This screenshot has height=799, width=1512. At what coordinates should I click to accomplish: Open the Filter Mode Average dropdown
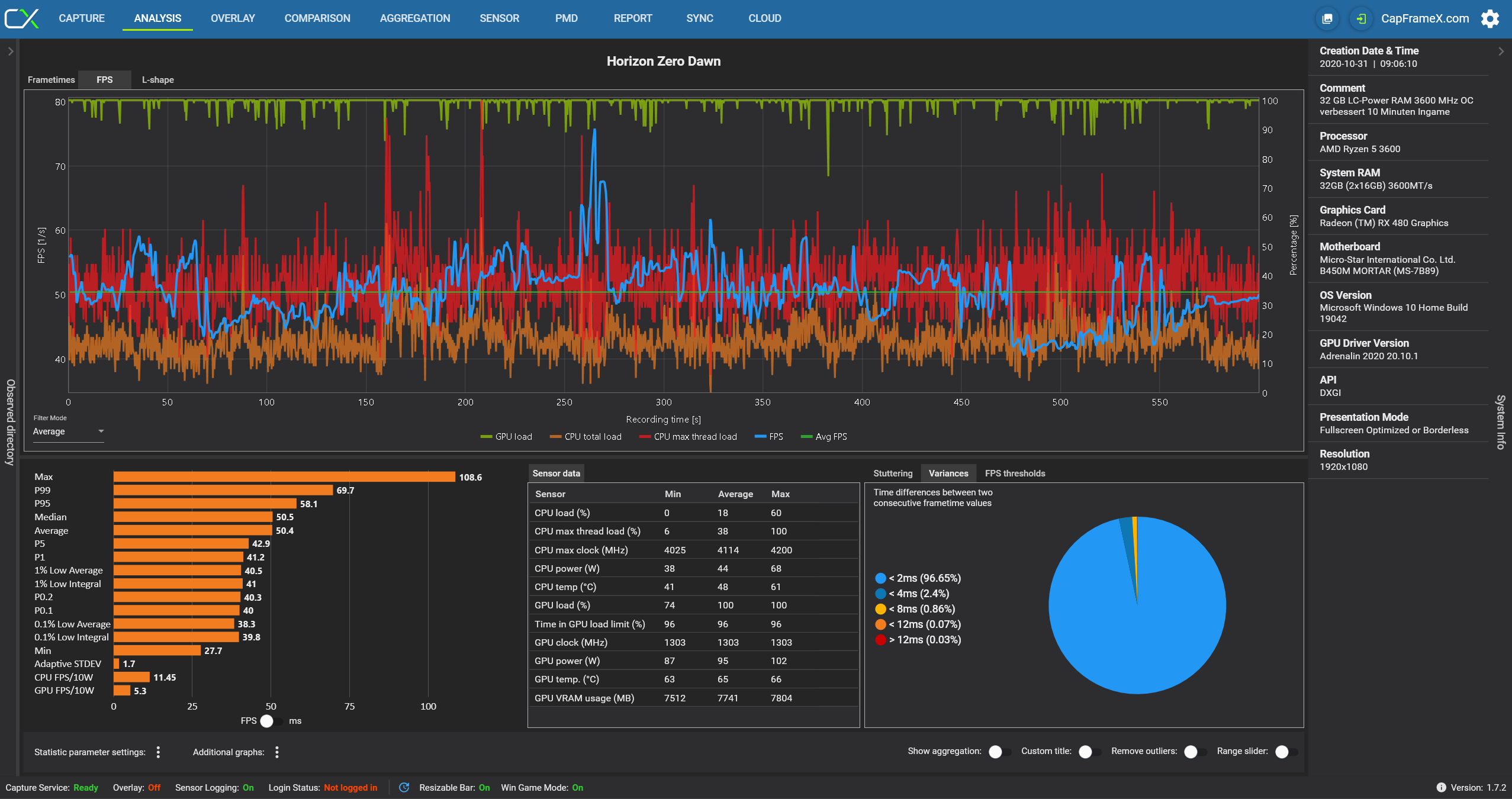68,431
